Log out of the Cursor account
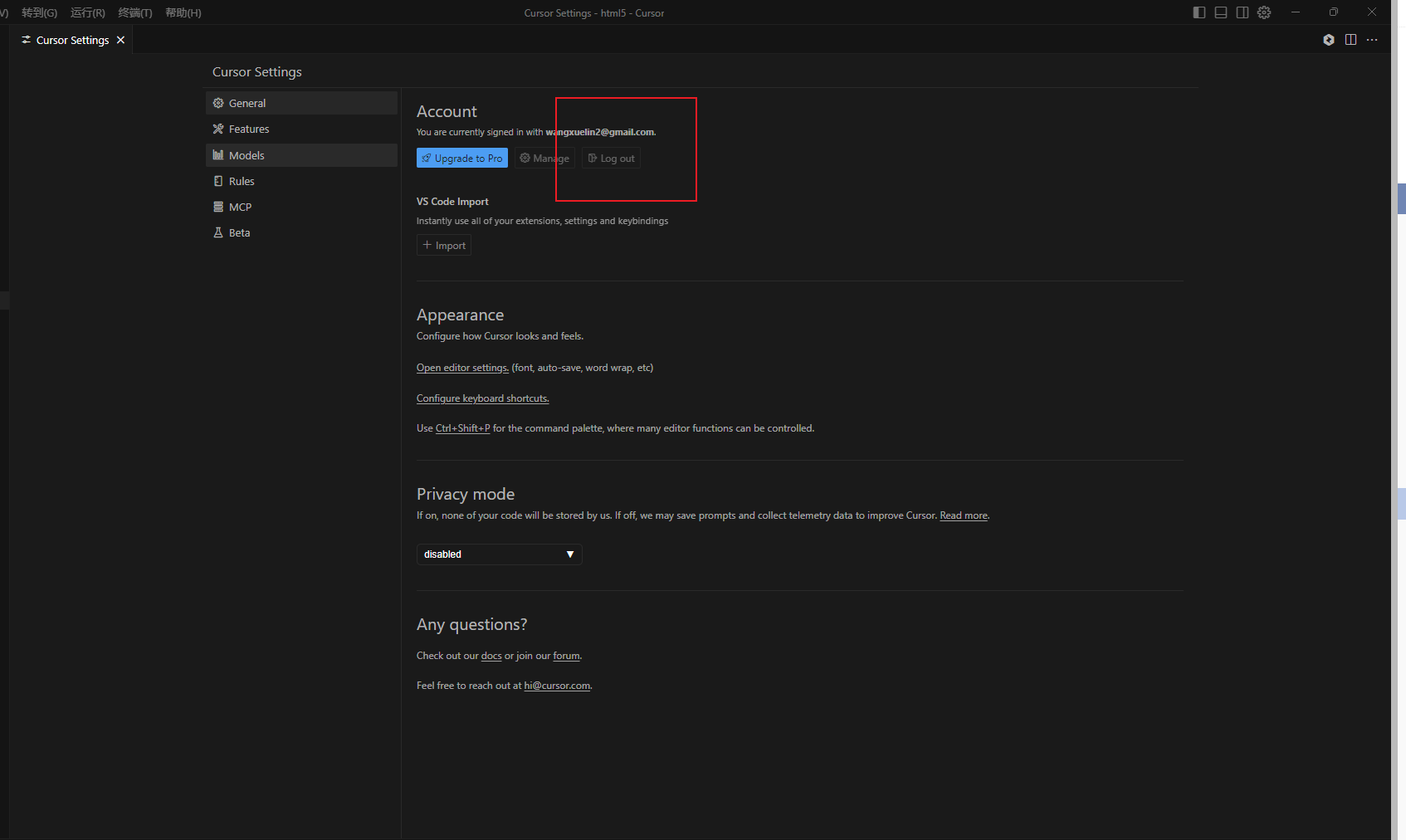Screen dimensions: 1406x840 click(611, 158)
